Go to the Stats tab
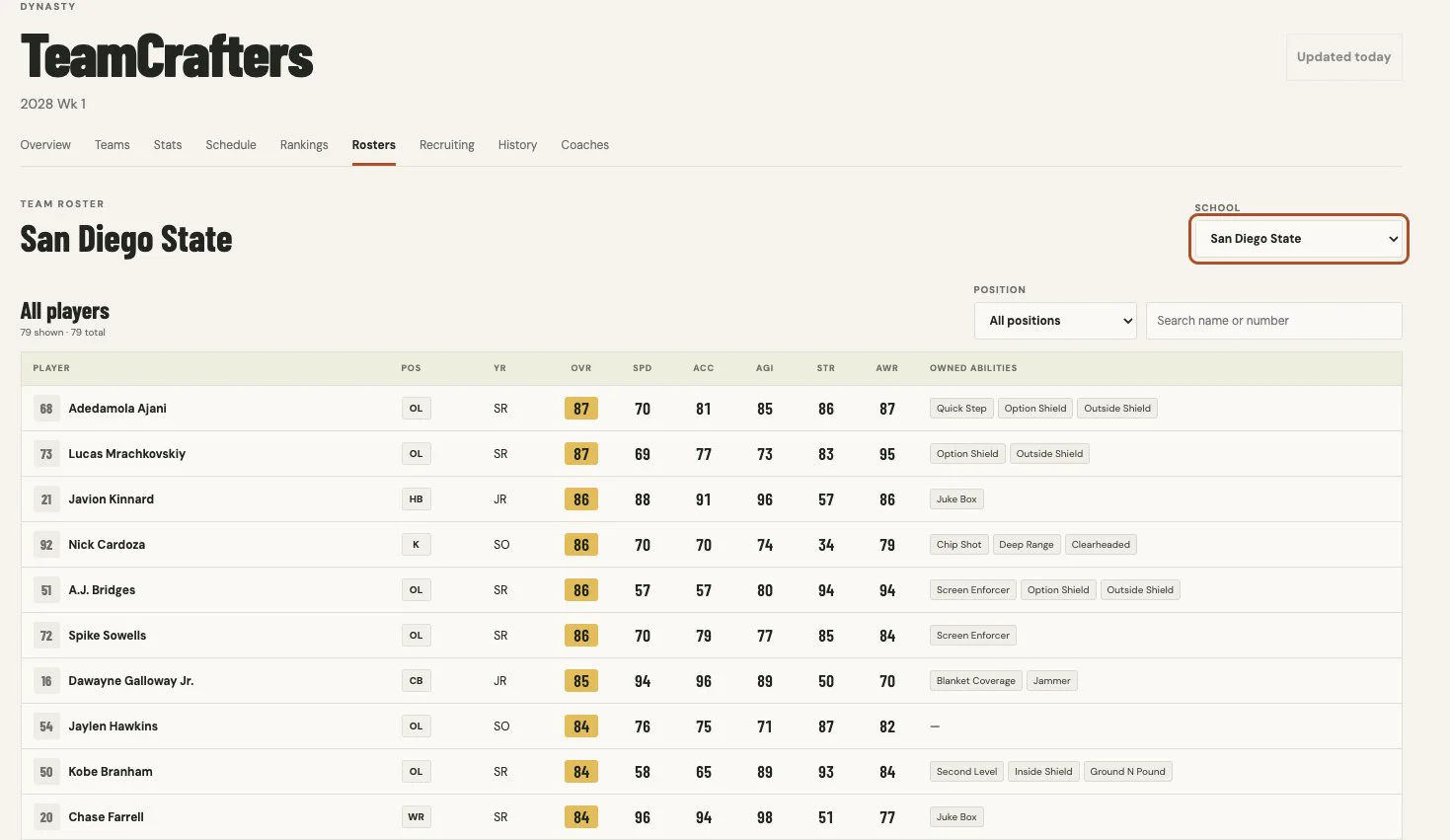Viewport: 1450px width, 840px height. pos(168,145)
